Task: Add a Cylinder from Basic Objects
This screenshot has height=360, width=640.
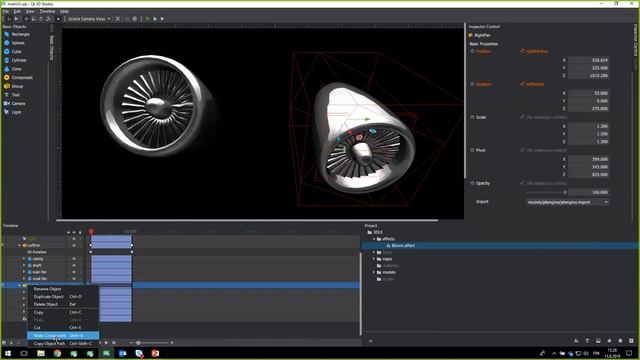Action: [15, 60]
